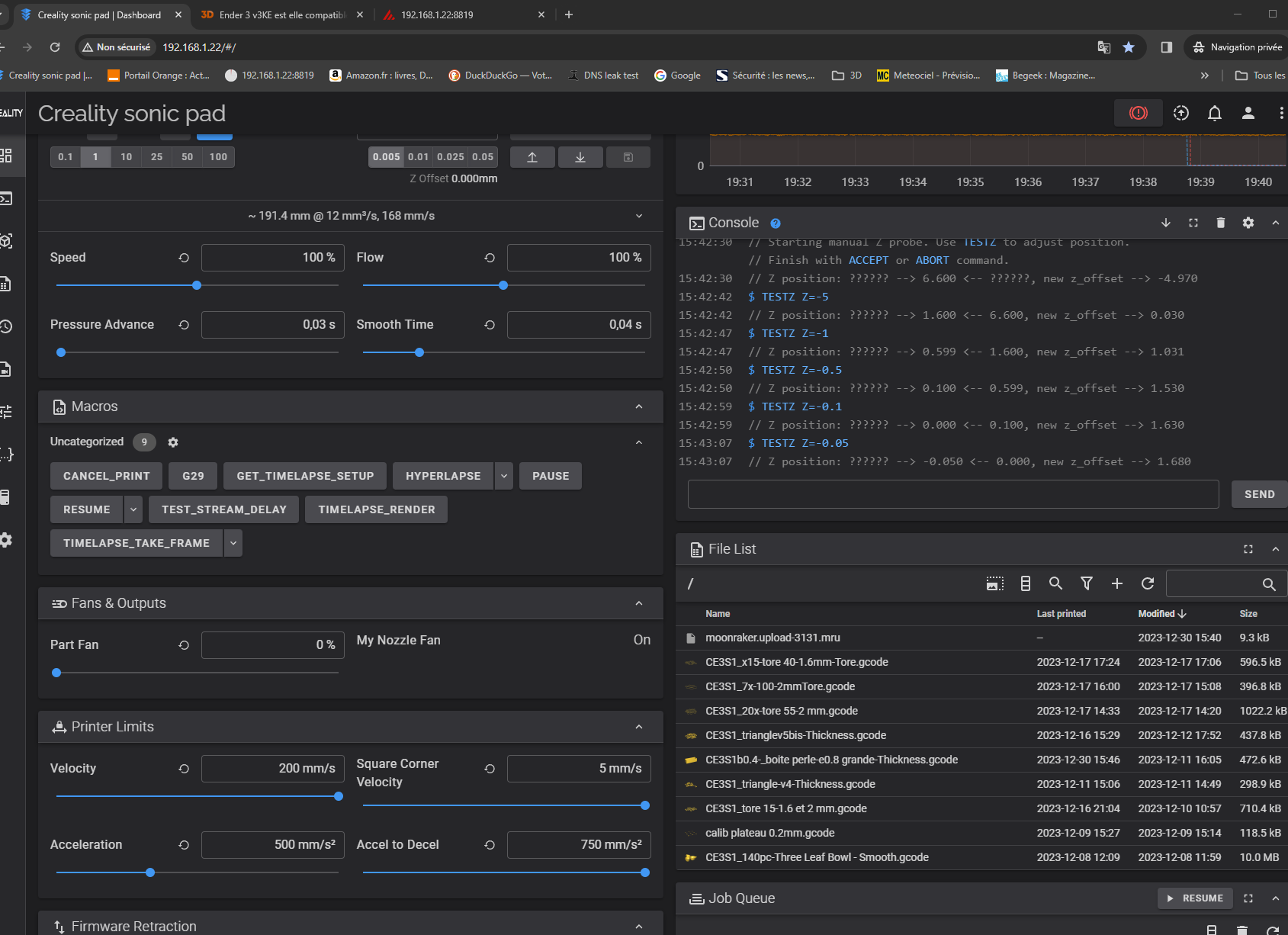This screenshot has width=1288, height=935.
Task: Run the TIMELAPSE_RENDER macro
Action: pyautogui.click(x=376, y=509)
